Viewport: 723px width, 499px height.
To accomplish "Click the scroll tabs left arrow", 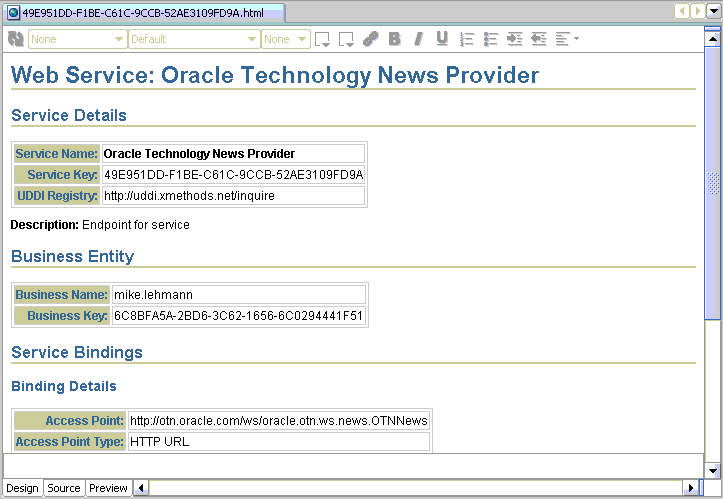I will [682, 11].
